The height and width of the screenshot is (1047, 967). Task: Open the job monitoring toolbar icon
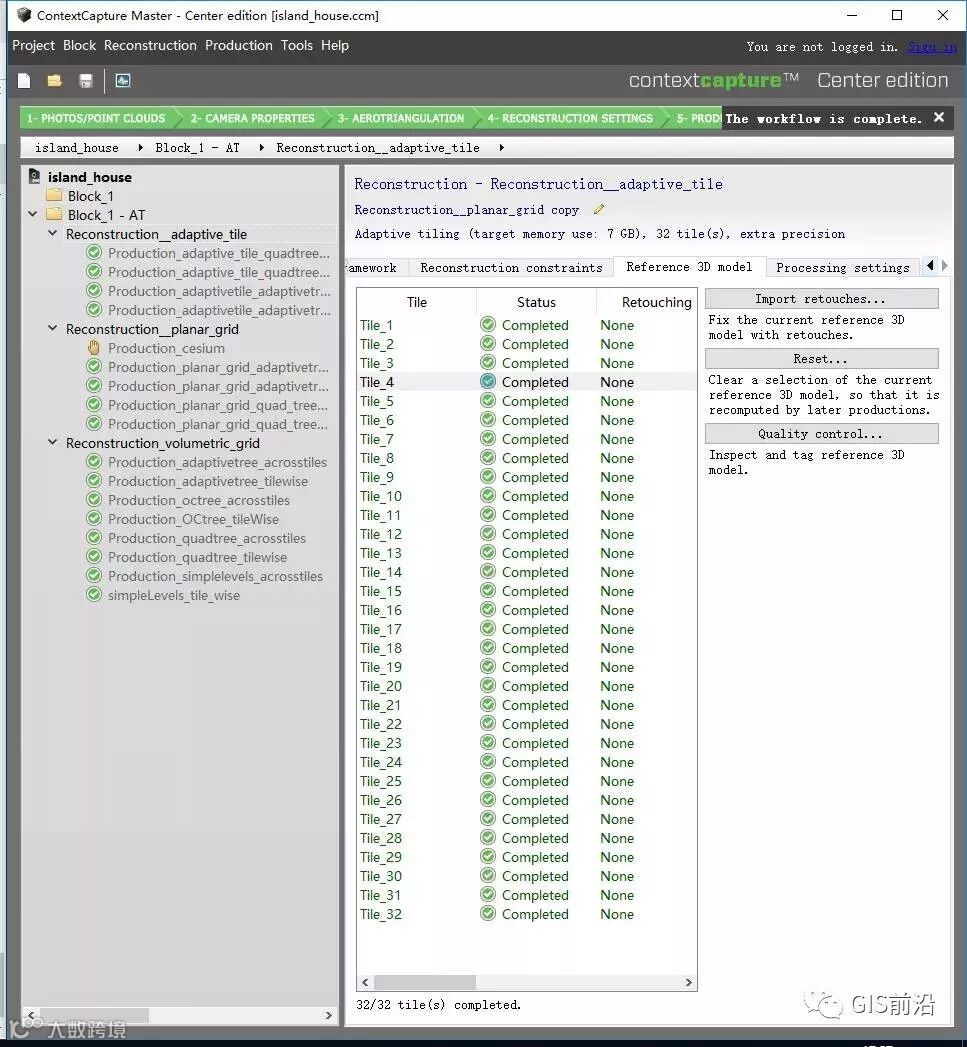(123, 81)
